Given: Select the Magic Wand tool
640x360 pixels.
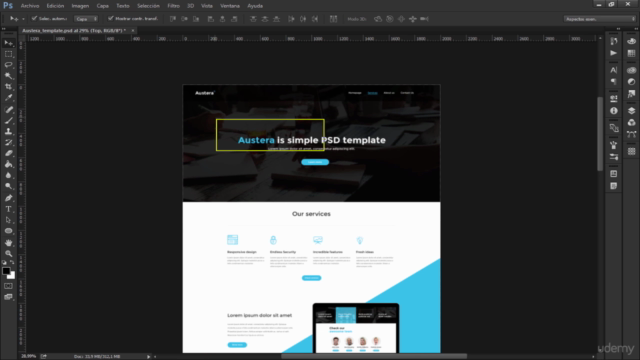Looking at the screenshot, I should (9, 76).
